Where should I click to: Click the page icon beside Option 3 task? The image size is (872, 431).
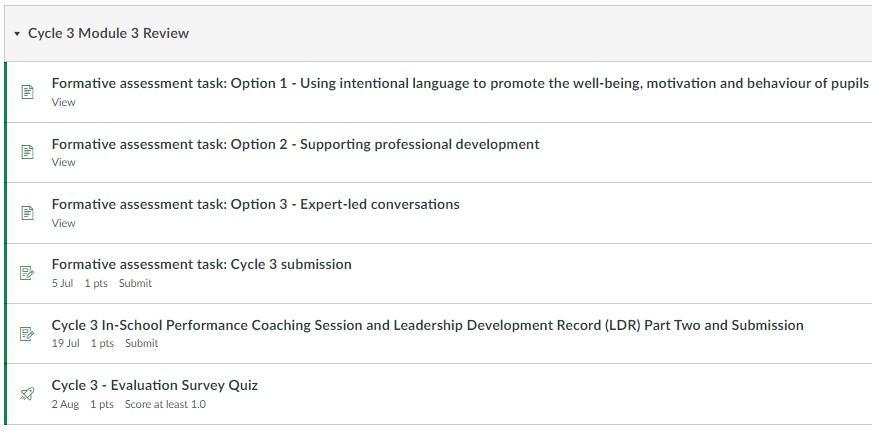coord(27,213)
